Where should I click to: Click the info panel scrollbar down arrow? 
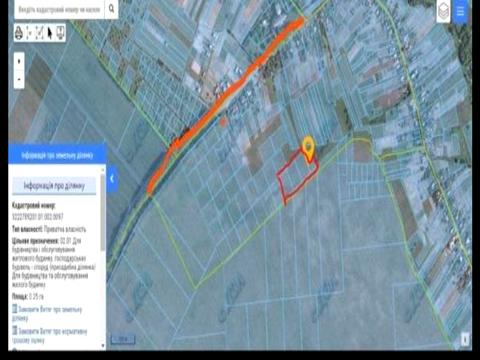(x=103, y=346)
